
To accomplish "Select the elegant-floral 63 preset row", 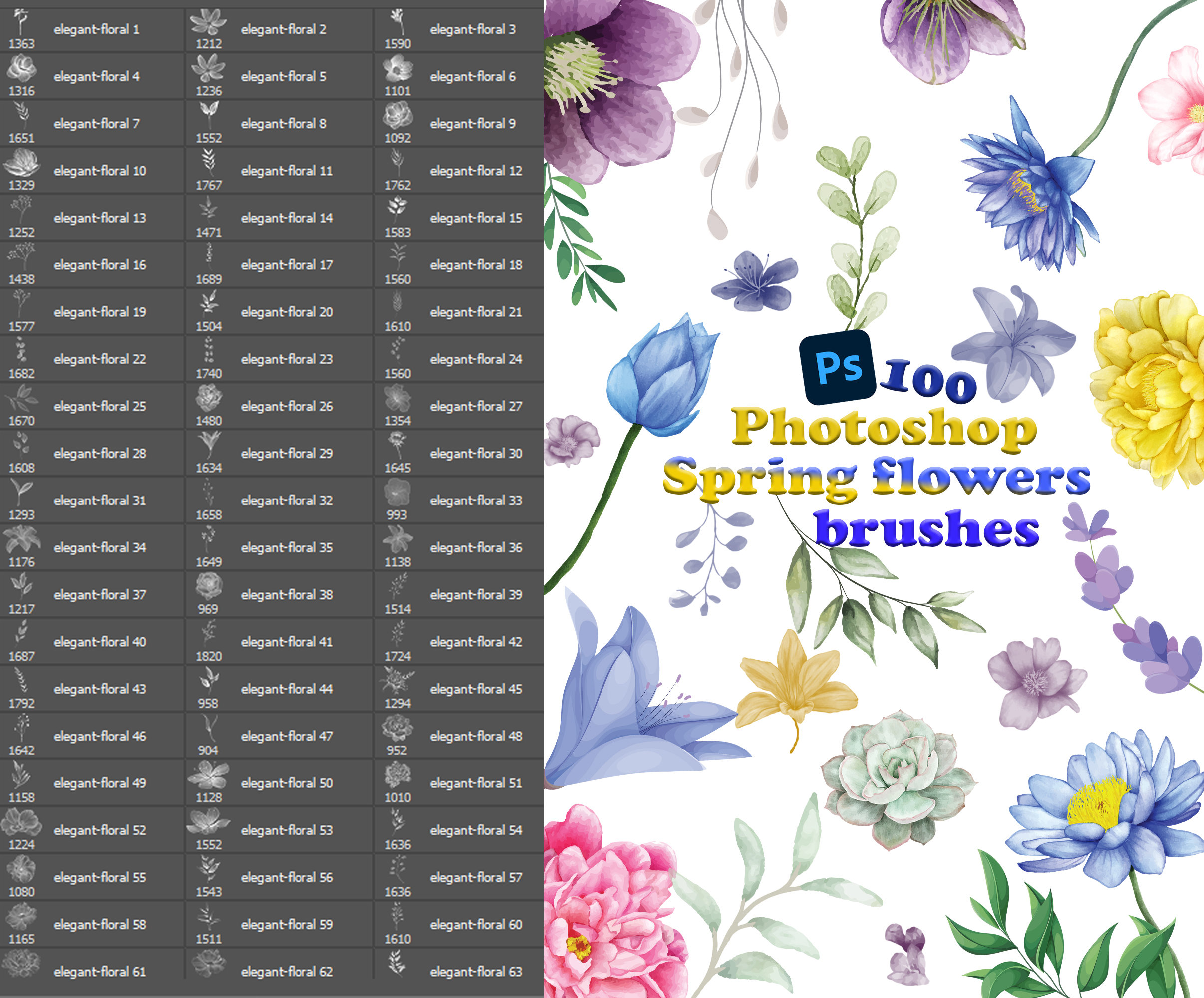I will point(476,973).
